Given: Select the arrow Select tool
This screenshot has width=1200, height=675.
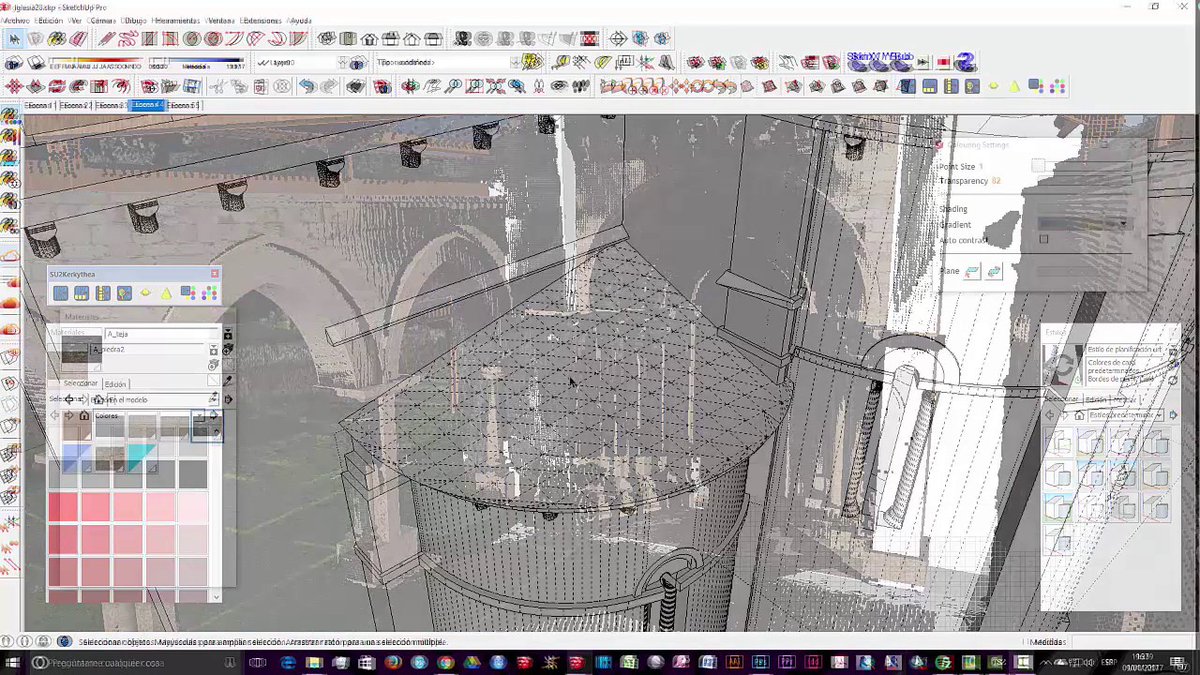Looking at the screenshot, I should [x=14, y=39].
